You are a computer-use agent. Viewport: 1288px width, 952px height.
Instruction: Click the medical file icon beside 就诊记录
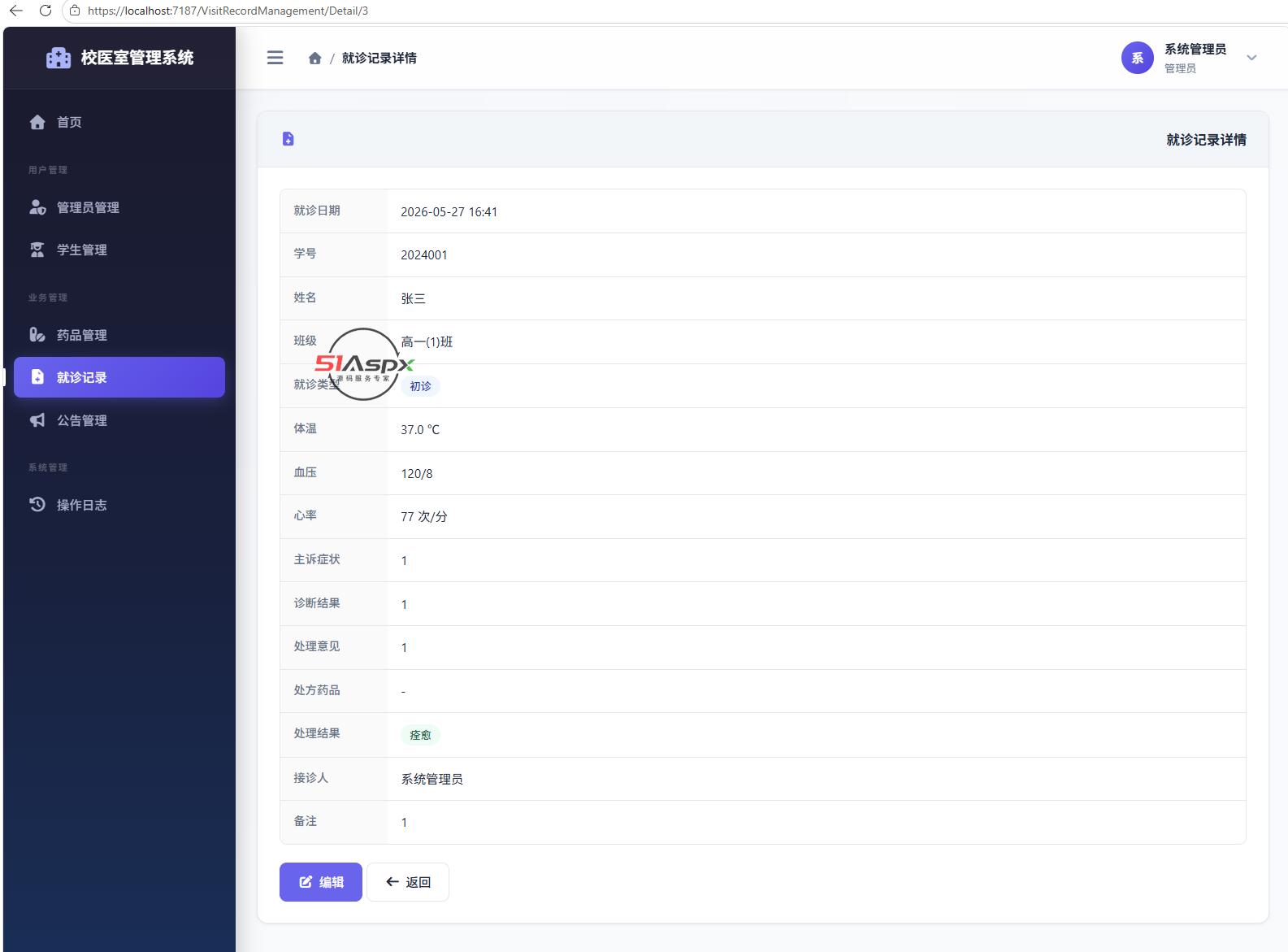(37, 377)
